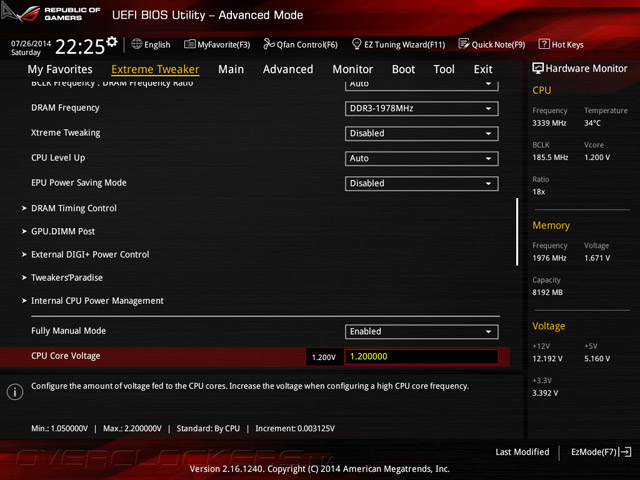
Task: Click CPU Core Voltage input field
Action: (422, 356)
